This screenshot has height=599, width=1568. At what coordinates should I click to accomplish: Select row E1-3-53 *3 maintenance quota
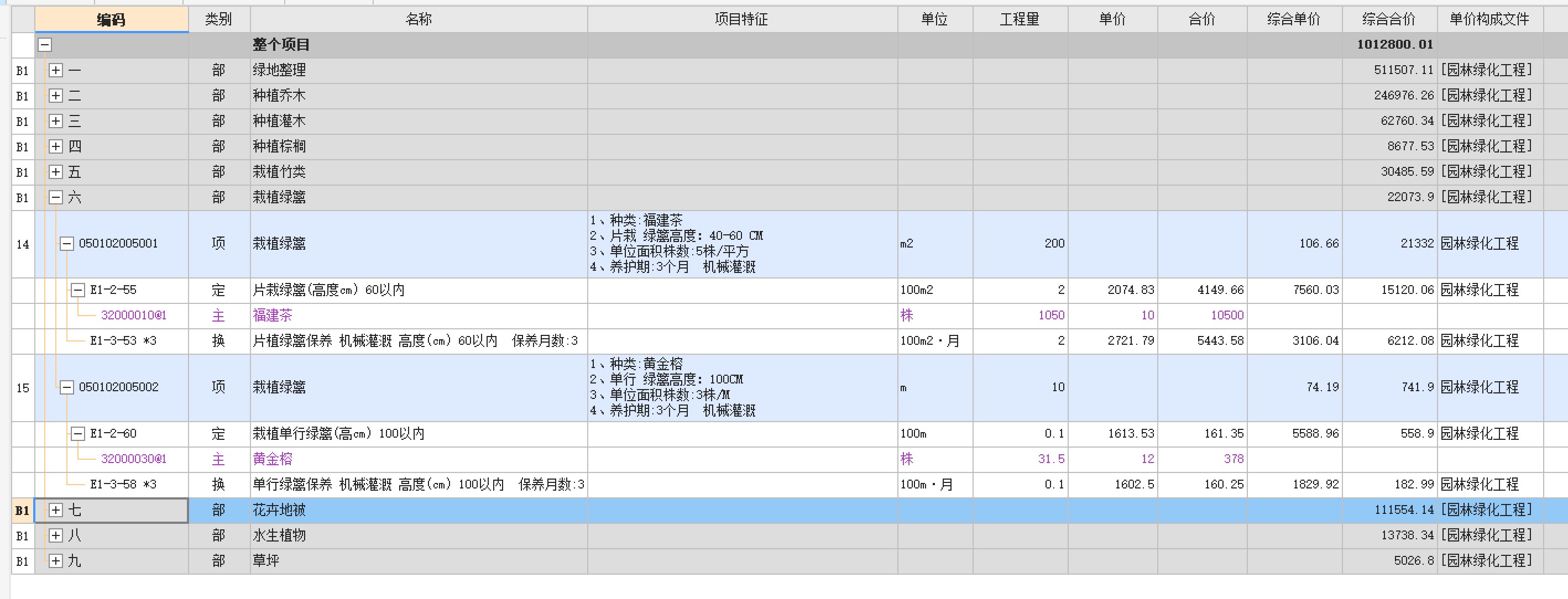(123, 341)
